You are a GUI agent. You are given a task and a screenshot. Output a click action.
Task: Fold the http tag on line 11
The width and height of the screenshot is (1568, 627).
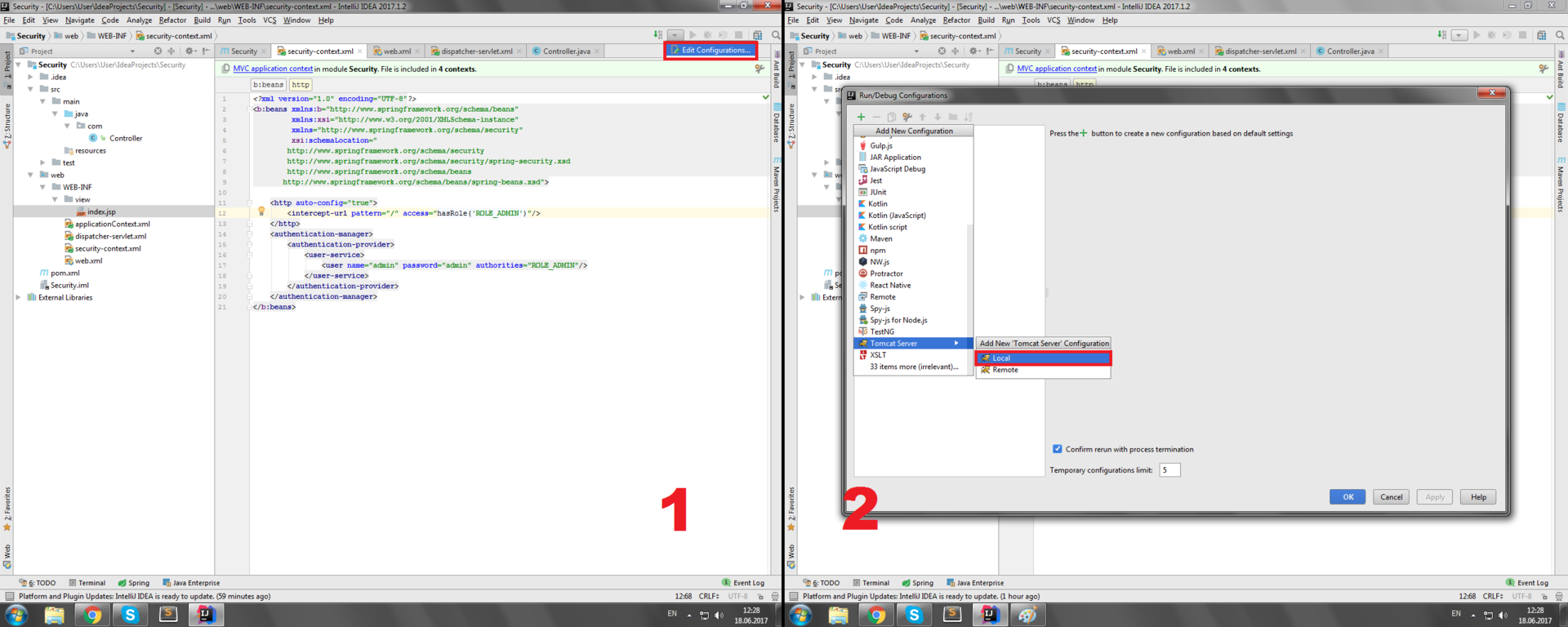250,202
